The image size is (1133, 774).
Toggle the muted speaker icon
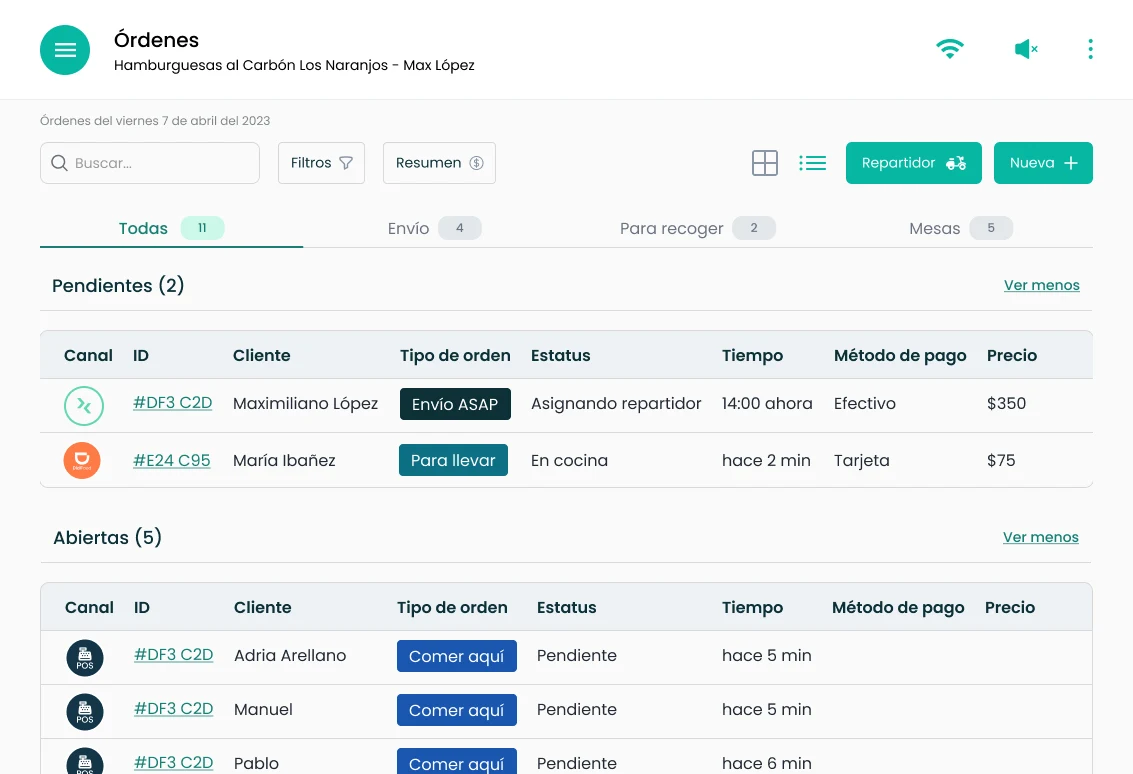coord(1026,49)
